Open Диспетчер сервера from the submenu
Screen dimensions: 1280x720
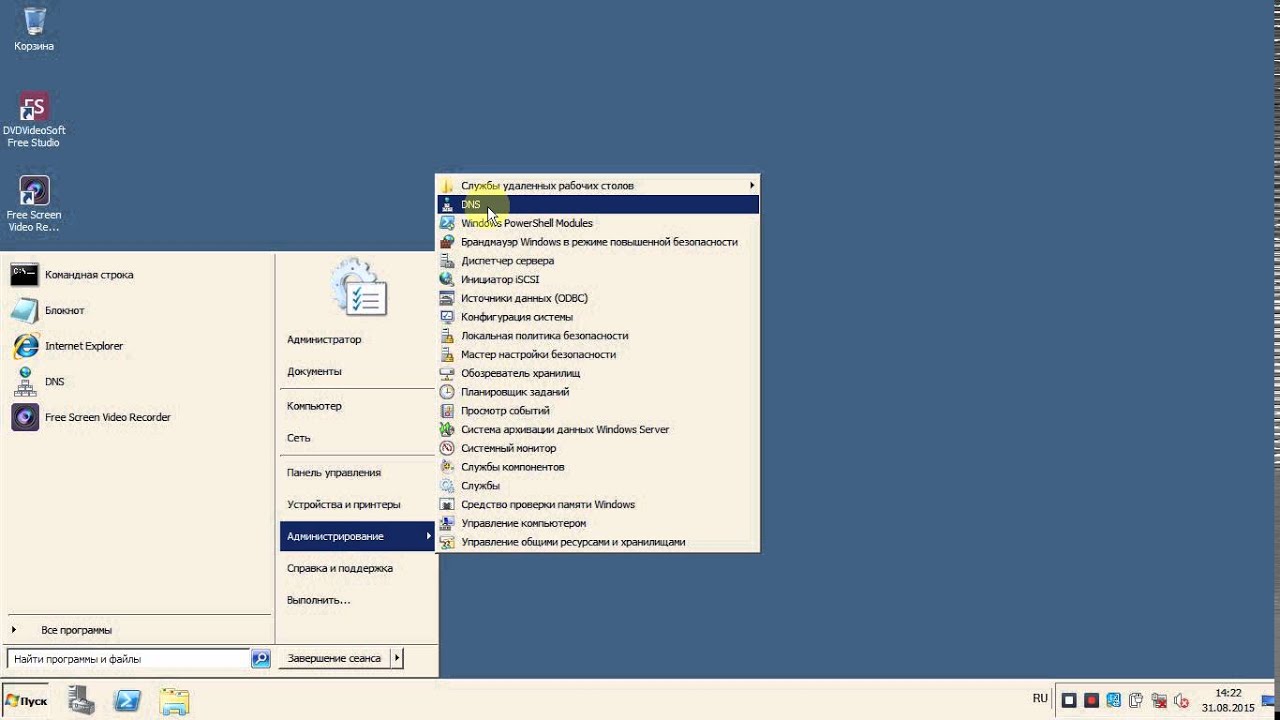pyautogui.click(x=598, y=261)
